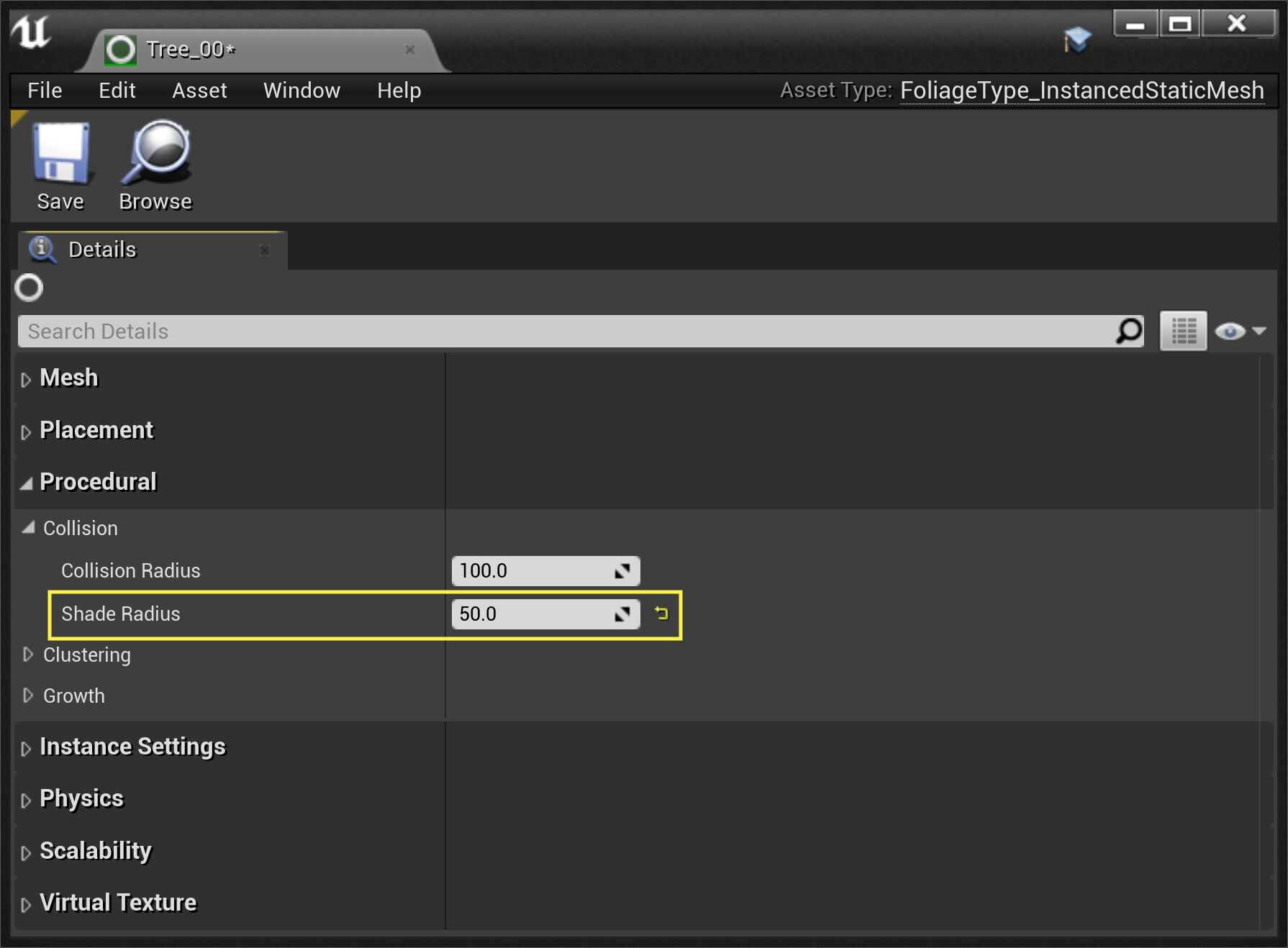Click the search magnifier in Details
This screenshot has height=948, width=1288.
point(1129,332)
